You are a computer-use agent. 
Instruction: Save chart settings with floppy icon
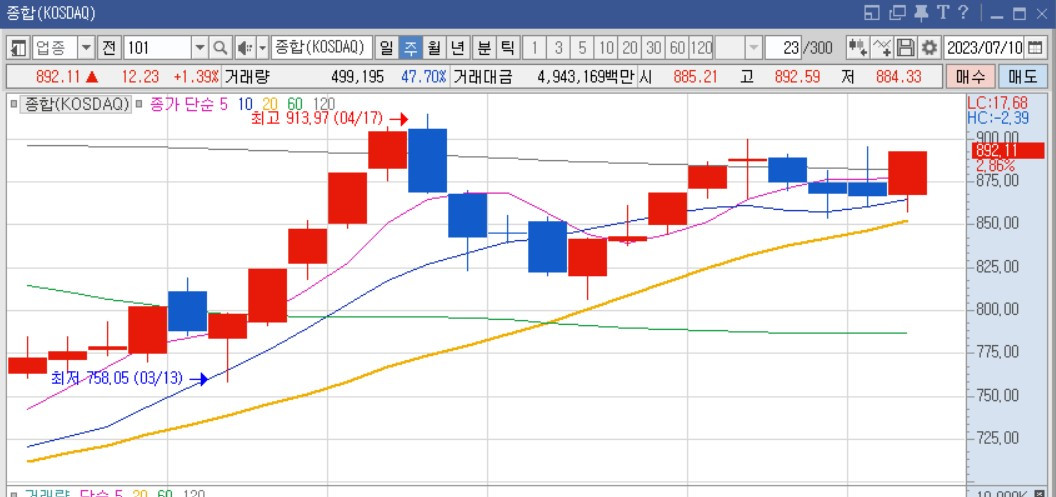(906, 48)
